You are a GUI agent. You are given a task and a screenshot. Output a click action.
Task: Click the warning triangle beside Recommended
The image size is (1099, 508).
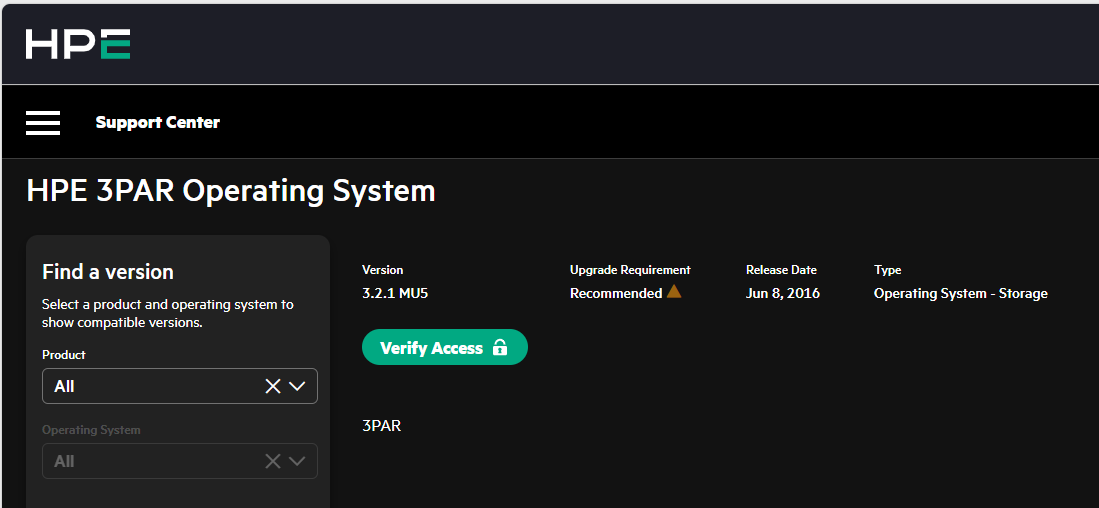coord(674,292)
